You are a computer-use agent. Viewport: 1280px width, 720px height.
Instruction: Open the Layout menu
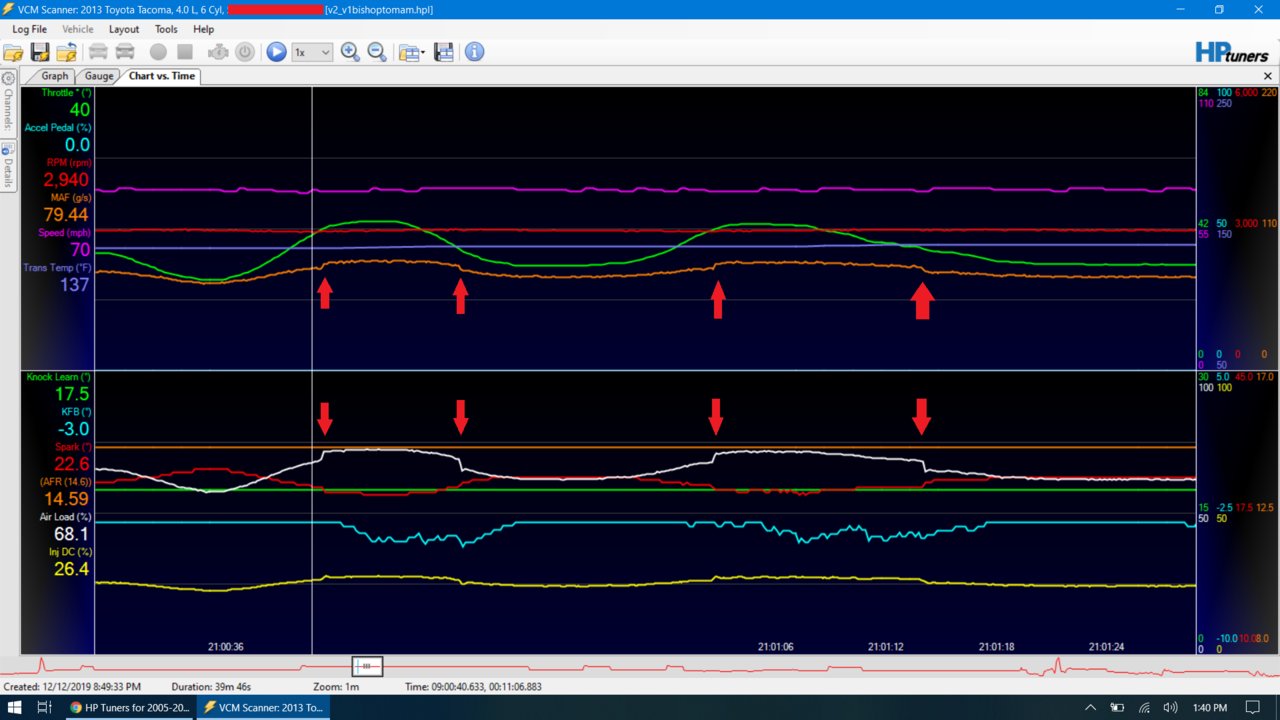coord(124,30)
